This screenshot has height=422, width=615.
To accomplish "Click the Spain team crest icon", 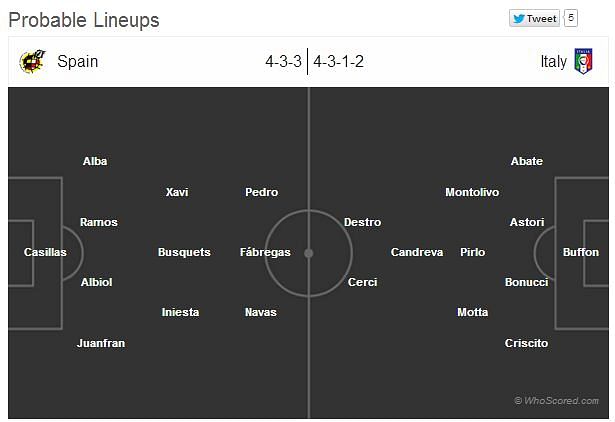I will pyautogui.click(x=32, y=61).
